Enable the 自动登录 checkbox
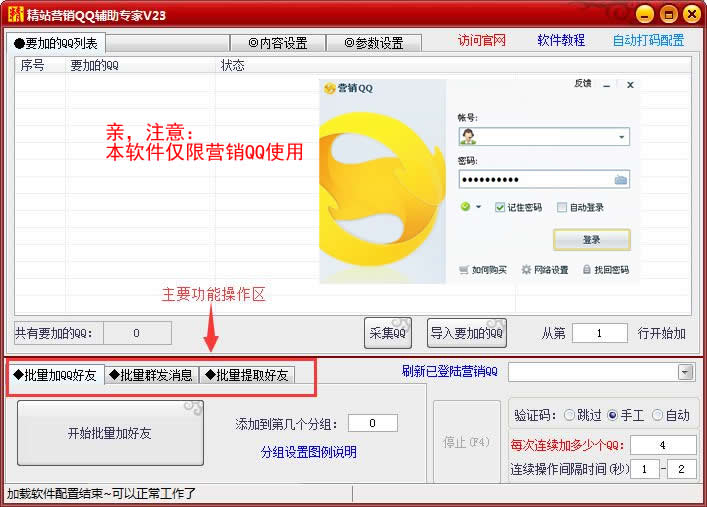Viewport: 707px width, 507px height. tap(562, 207)
